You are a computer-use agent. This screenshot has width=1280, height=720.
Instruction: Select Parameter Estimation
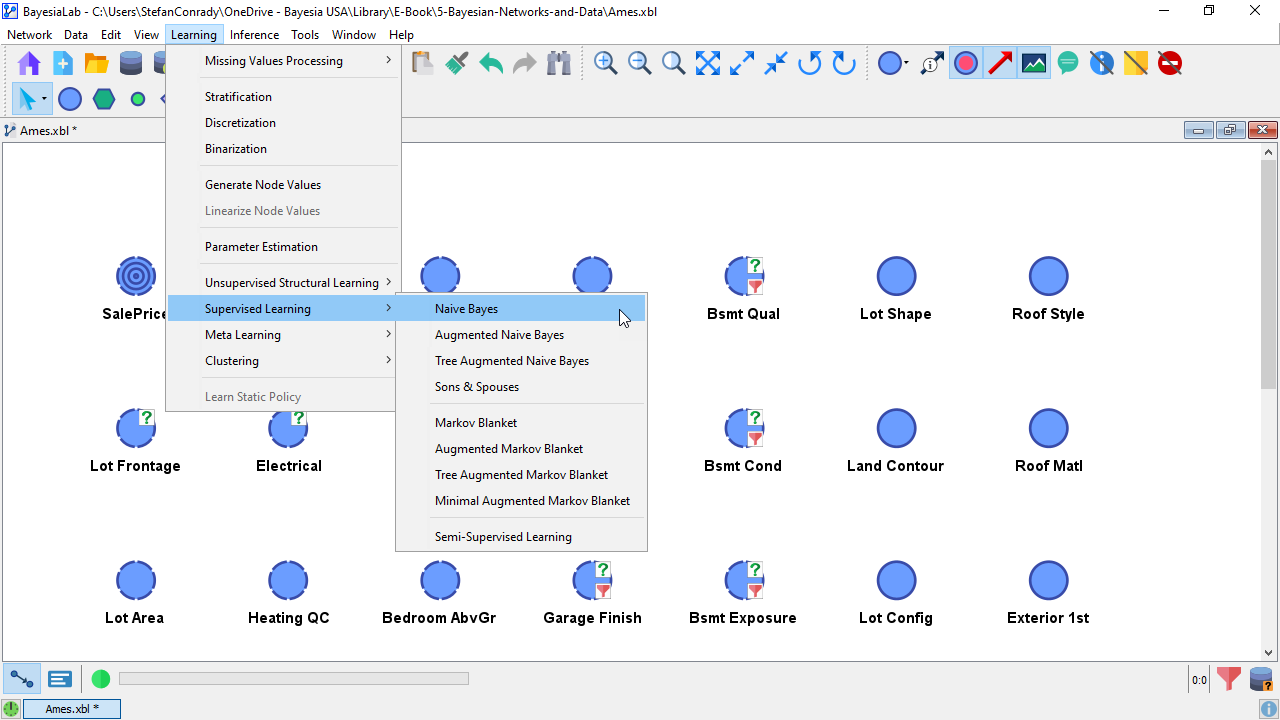click(283, 247)
